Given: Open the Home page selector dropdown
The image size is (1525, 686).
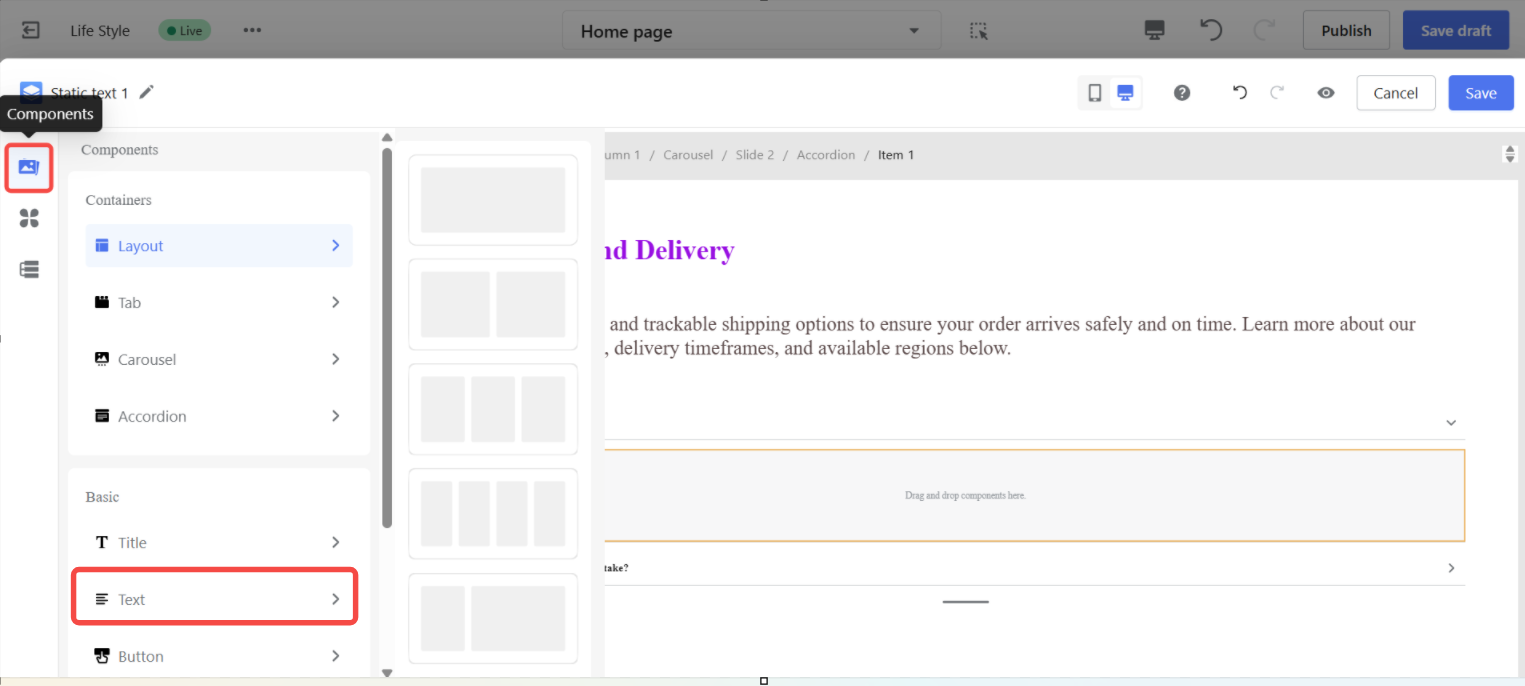Looking at the screenshot, I should [x=751, y=31].
